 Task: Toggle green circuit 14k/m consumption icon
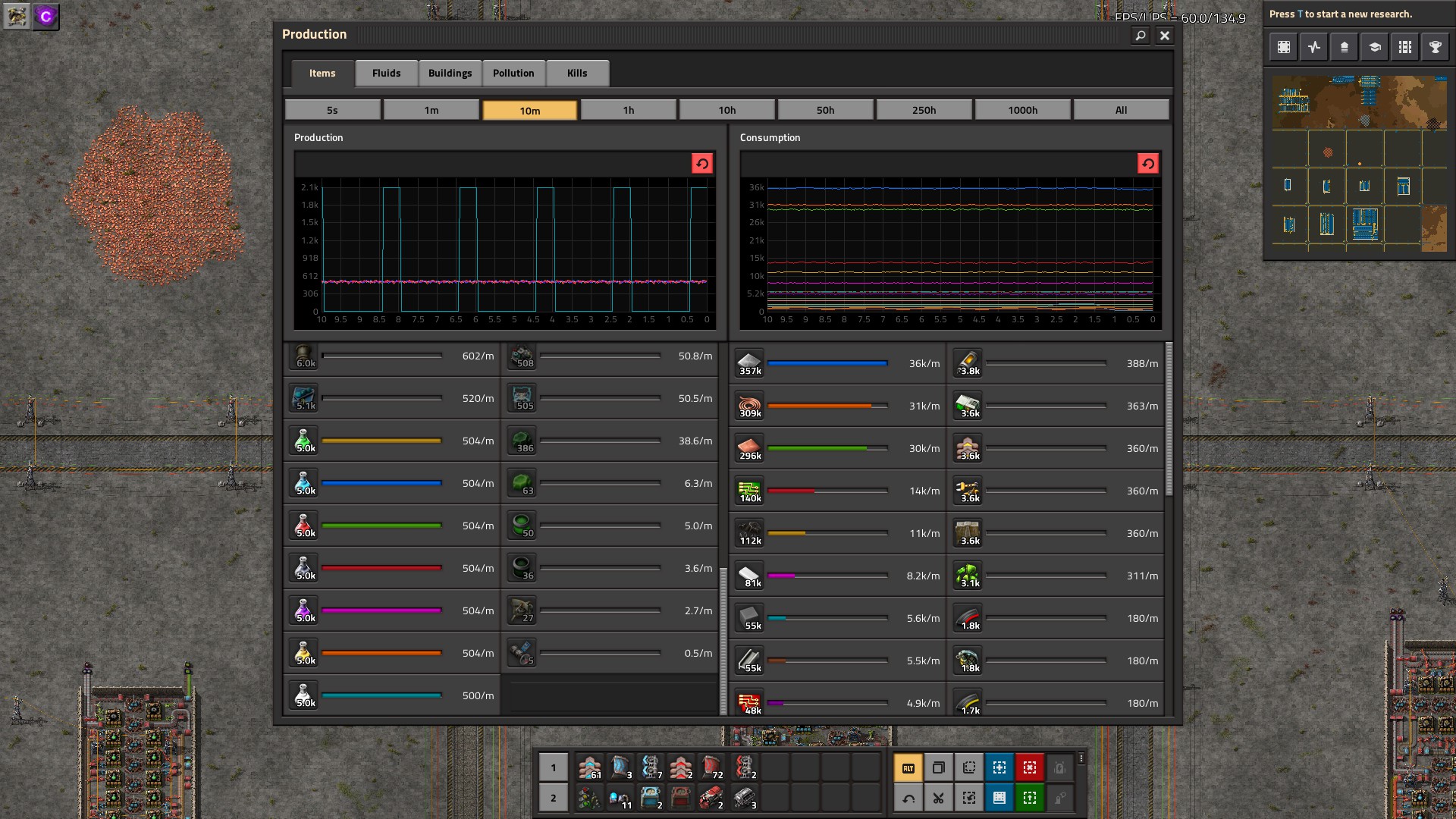749,491
